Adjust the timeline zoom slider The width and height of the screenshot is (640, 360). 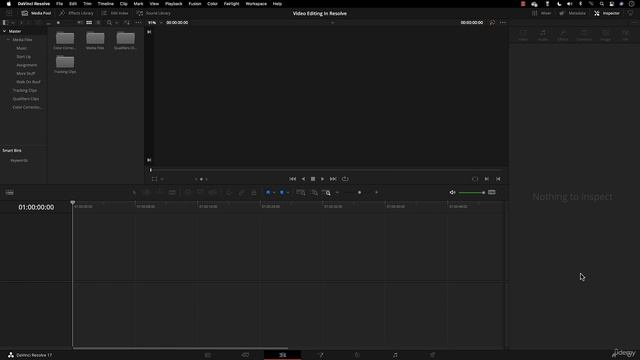point(360,192)
